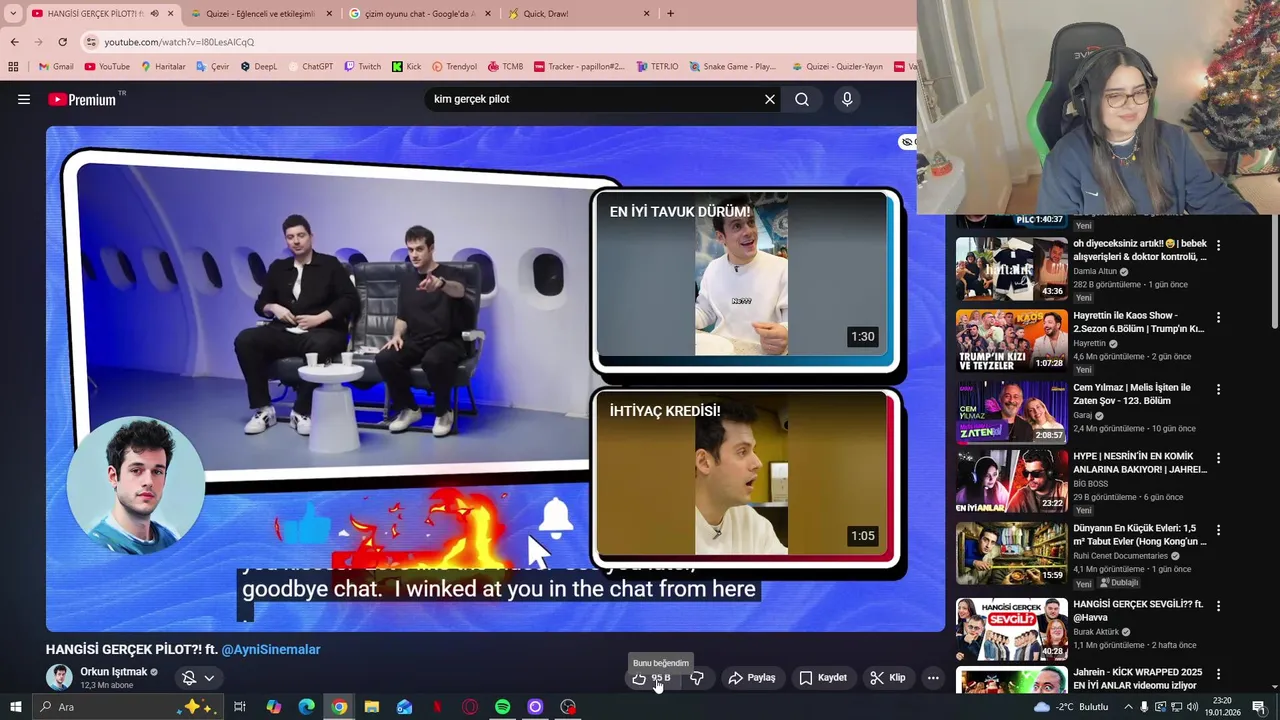
Task: Click Paylaş share button
Action: [x=752, y=678]
